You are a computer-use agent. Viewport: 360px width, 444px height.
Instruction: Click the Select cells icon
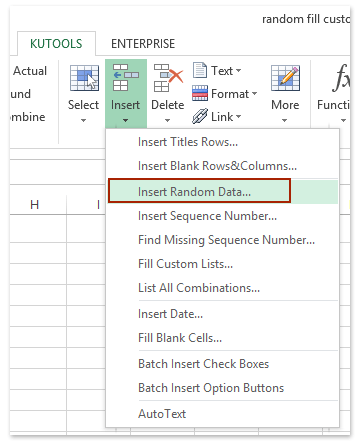(x=84, y=78)
